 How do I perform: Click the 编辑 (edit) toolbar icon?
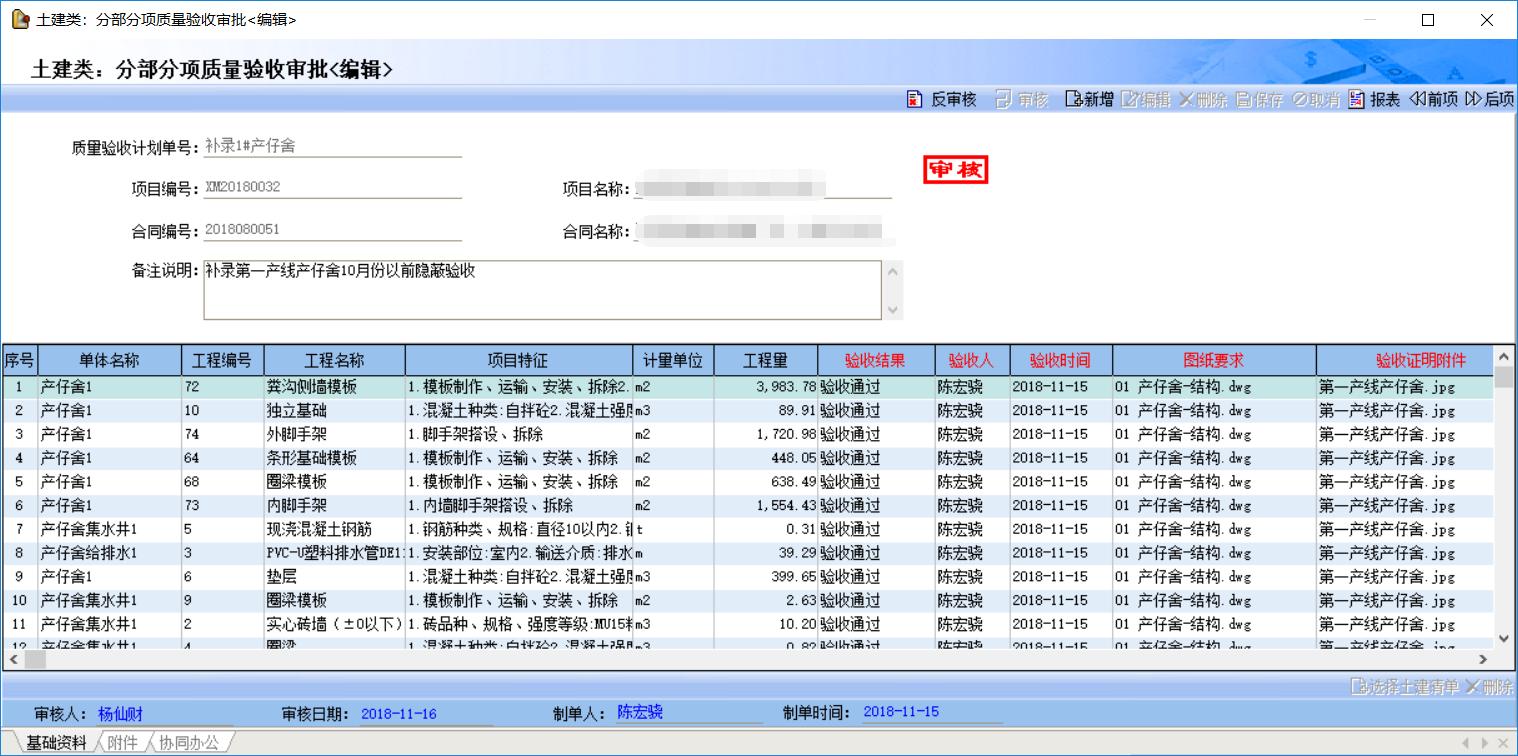tap(1130, 100)
